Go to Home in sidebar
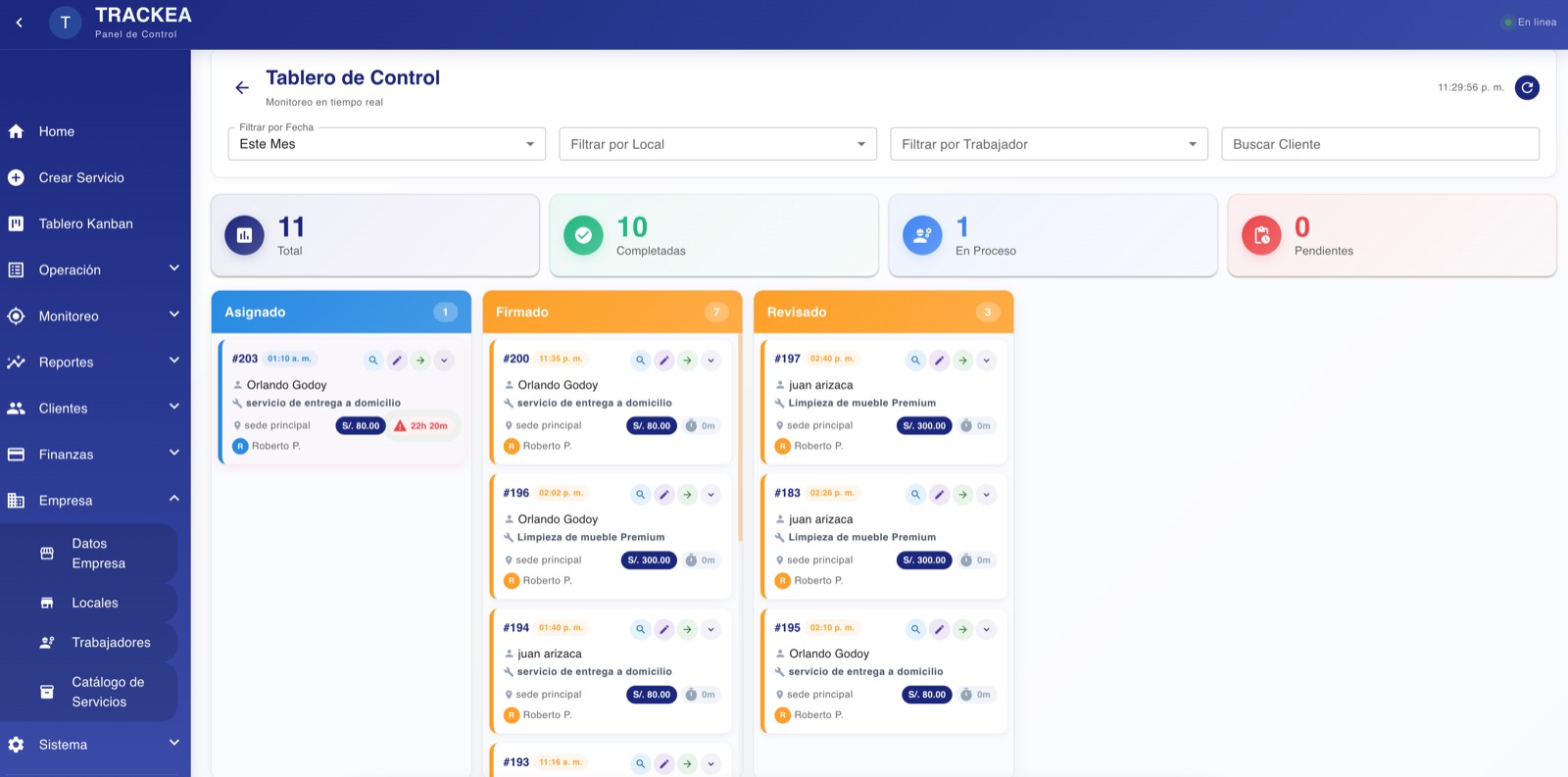 pyautogui.click(x=95, y=131)
